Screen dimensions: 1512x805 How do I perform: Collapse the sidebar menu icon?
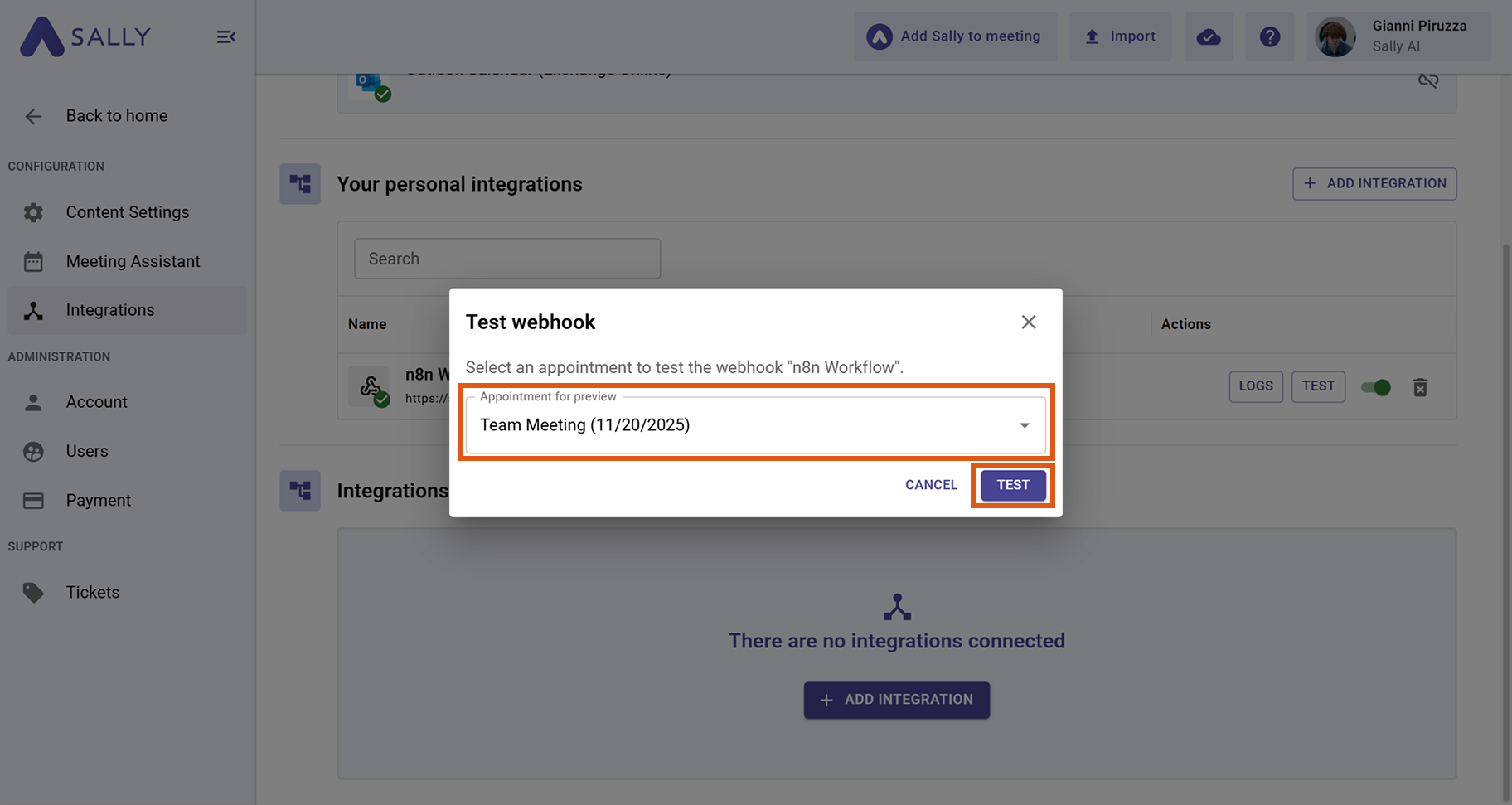226,36
